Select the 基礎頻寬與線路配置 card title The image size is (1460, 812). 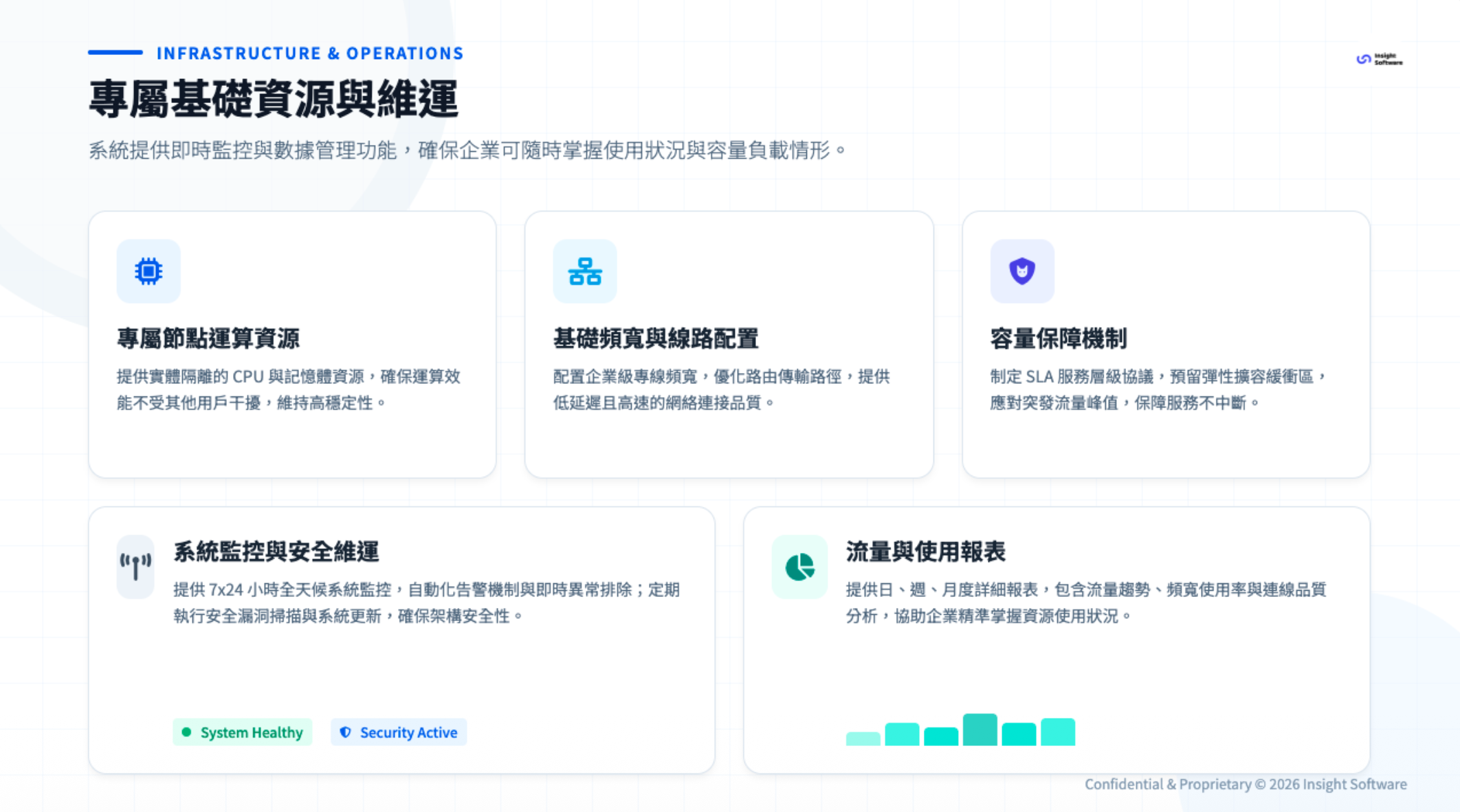click(x=656, y=339)
